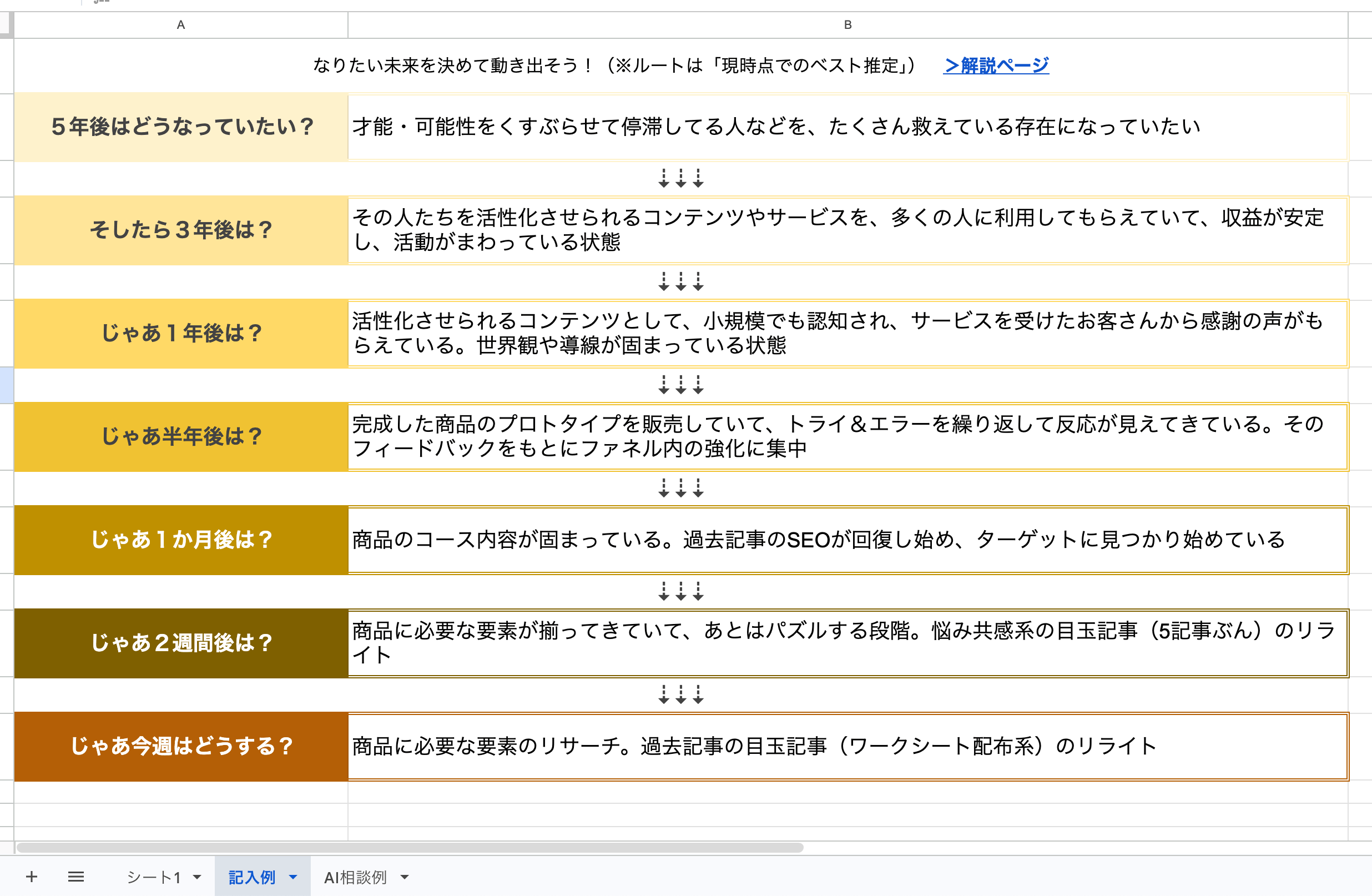Switch to the AI相談例 tab
The image size is (1372, 896).
pos(355,877)
